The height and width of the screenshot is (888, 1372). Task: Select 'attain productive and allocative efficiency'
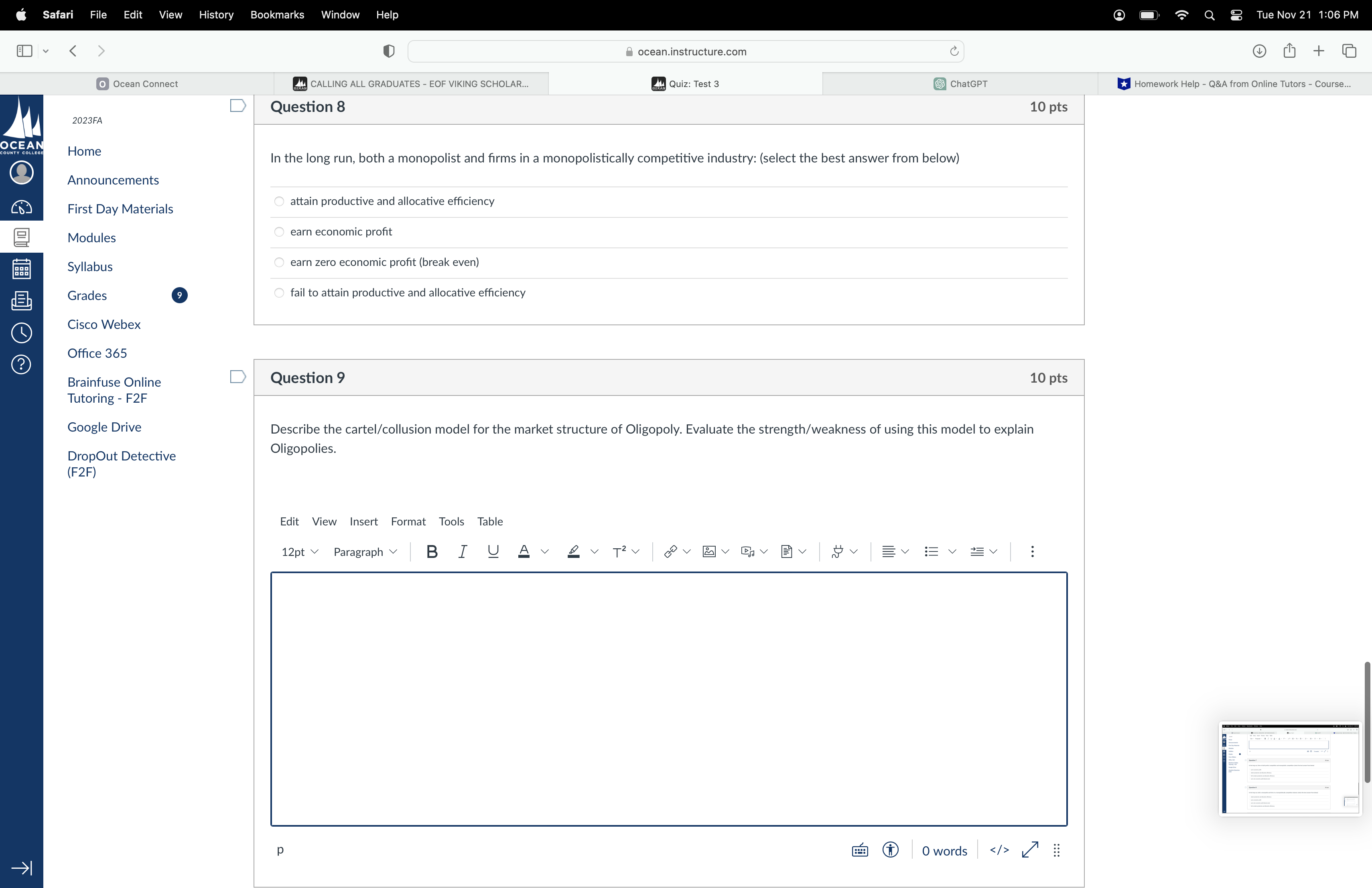coord(279,201)
